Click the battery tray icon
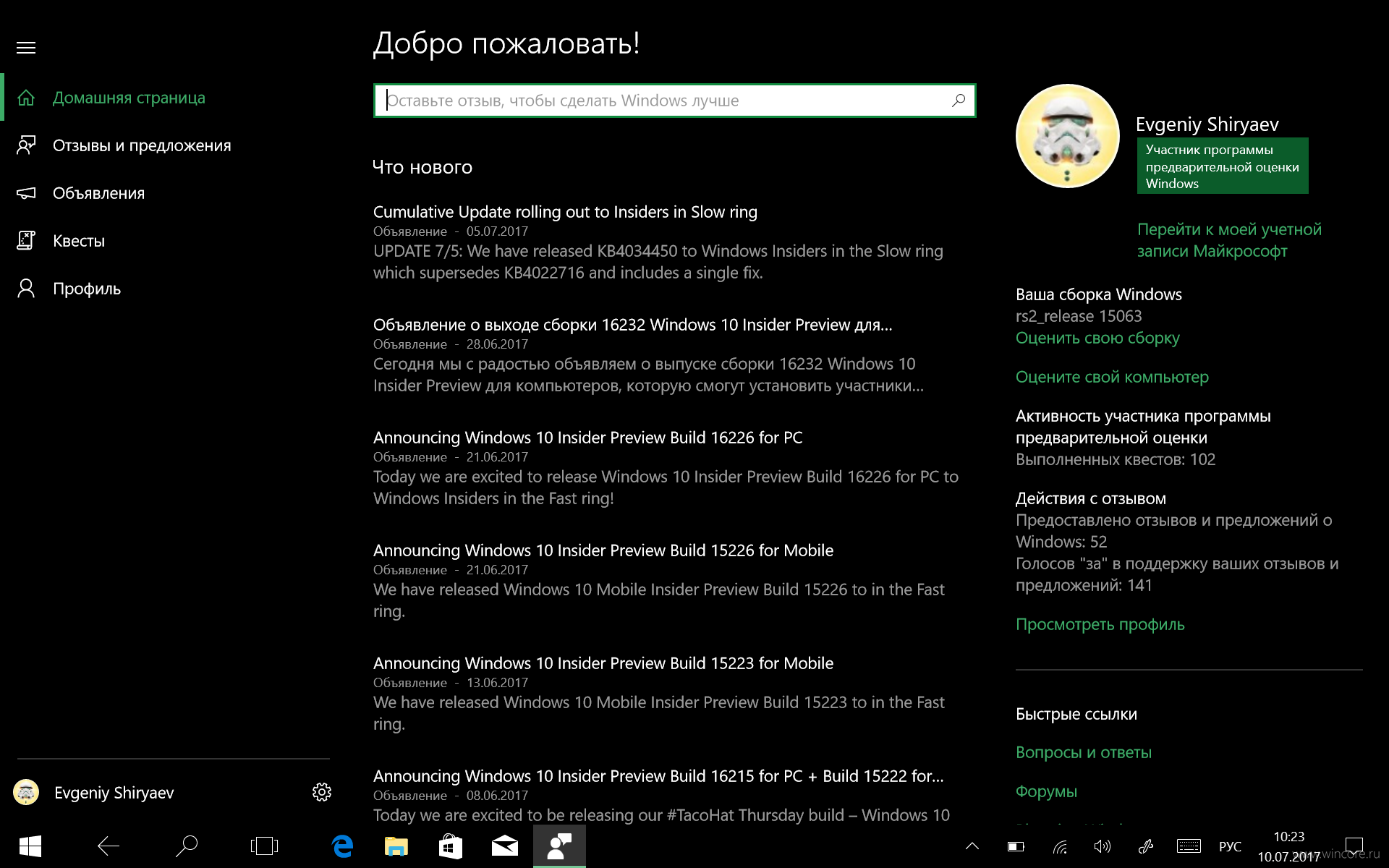Image resolution: width=1389 pixels, height=868 pixels. tap(1016, 846)
